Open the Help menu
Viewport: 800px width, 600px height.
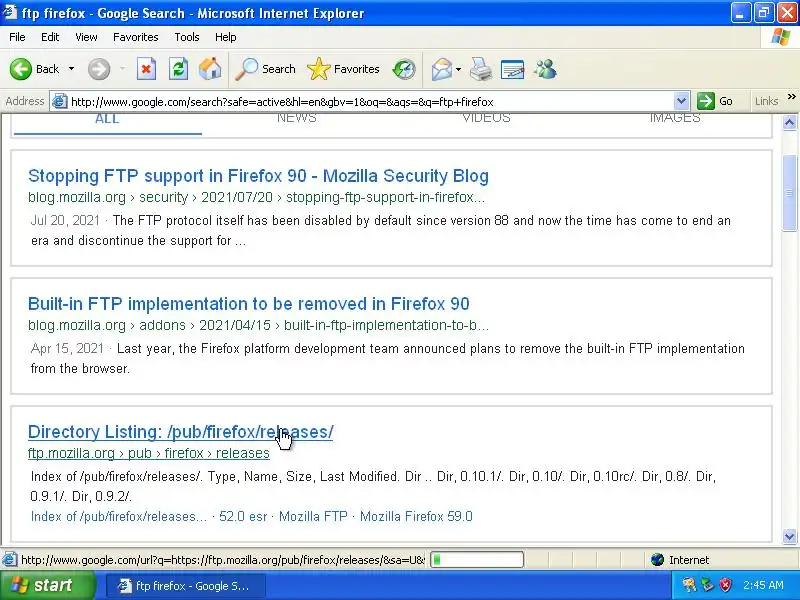coord(226,37)
